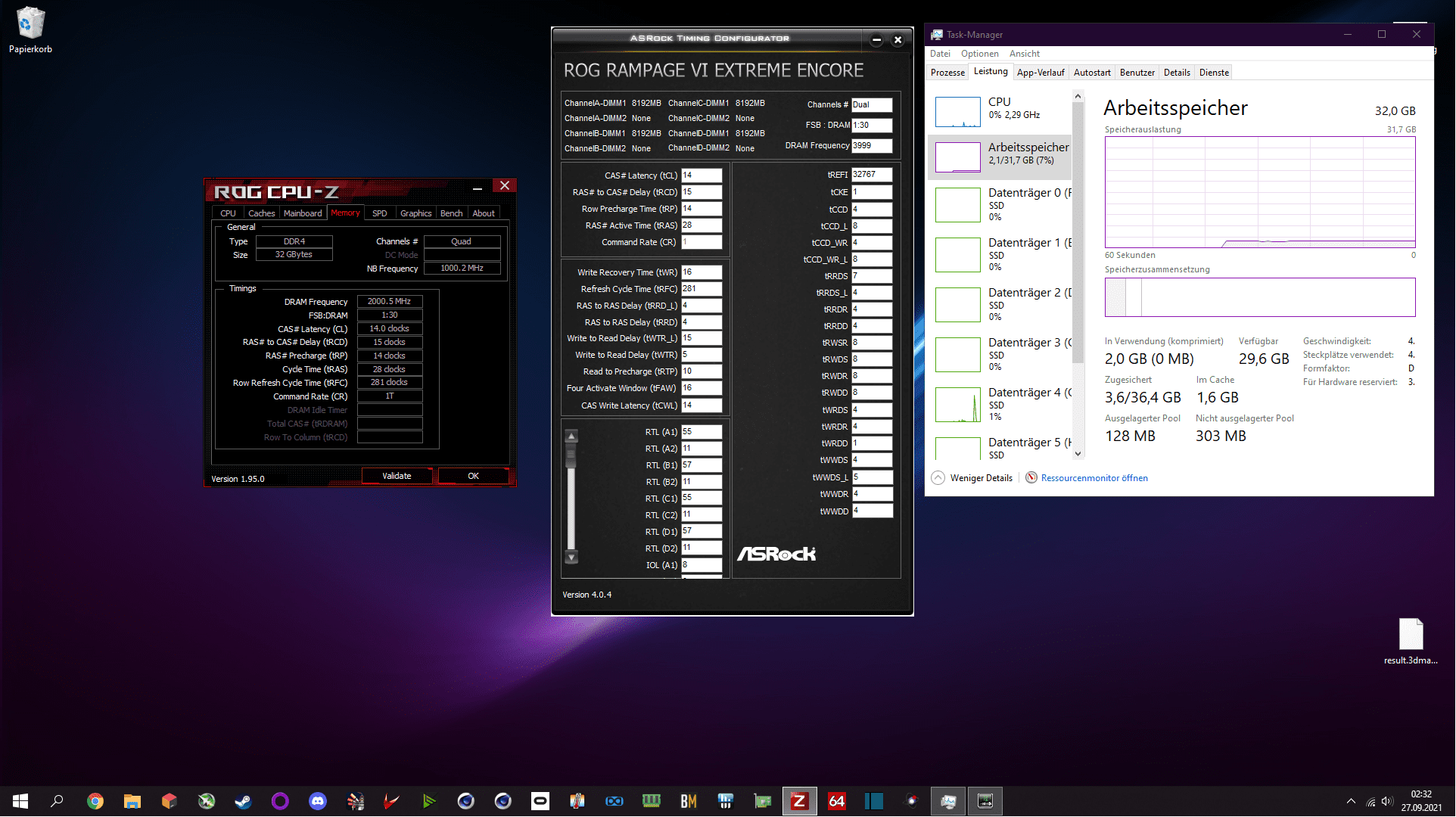Open the Prozesse tab in Task Manager
Viewport: 1456px width, 817px height.
pyautogui.click(x=947, y=73)
